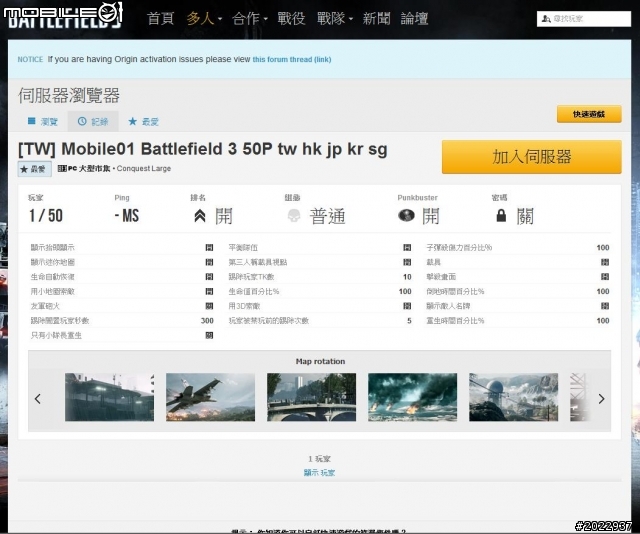Select the 友軍砲火 friendly fire row

pyautogui.click(x=122, y=306)
